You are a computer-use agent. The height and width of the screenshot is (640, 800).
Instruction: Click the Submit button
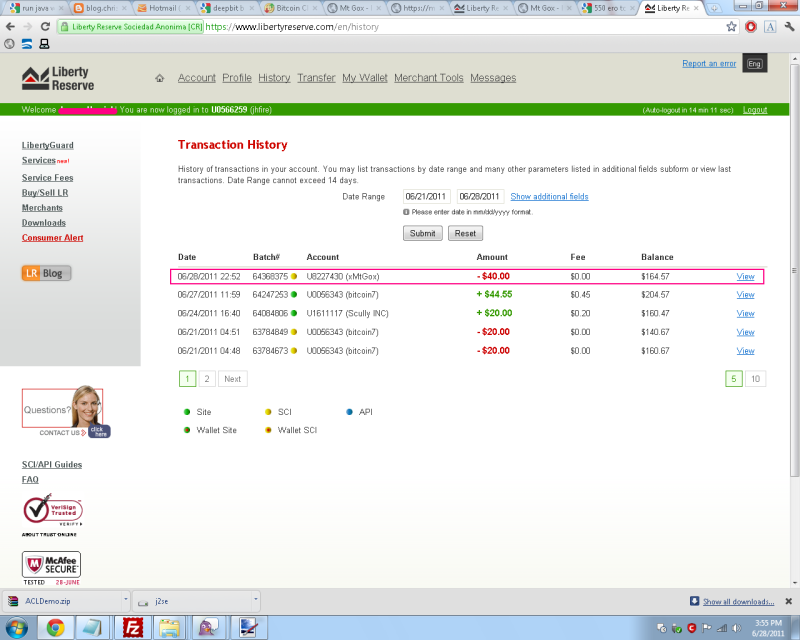pyautogui.click(x=422, y=233)
